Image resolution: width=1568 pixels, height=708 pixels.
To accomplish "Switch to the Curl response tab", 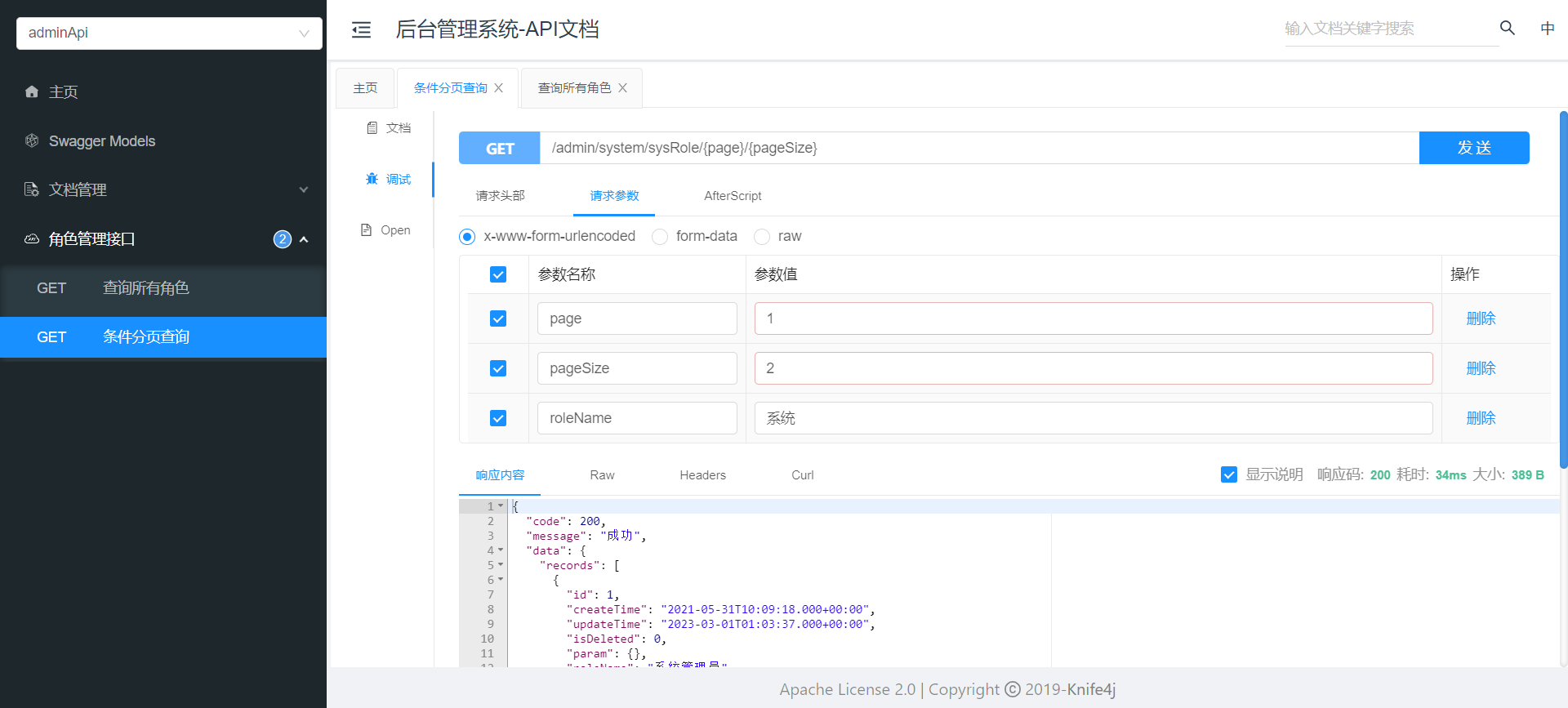I will [x=802, y=475].
